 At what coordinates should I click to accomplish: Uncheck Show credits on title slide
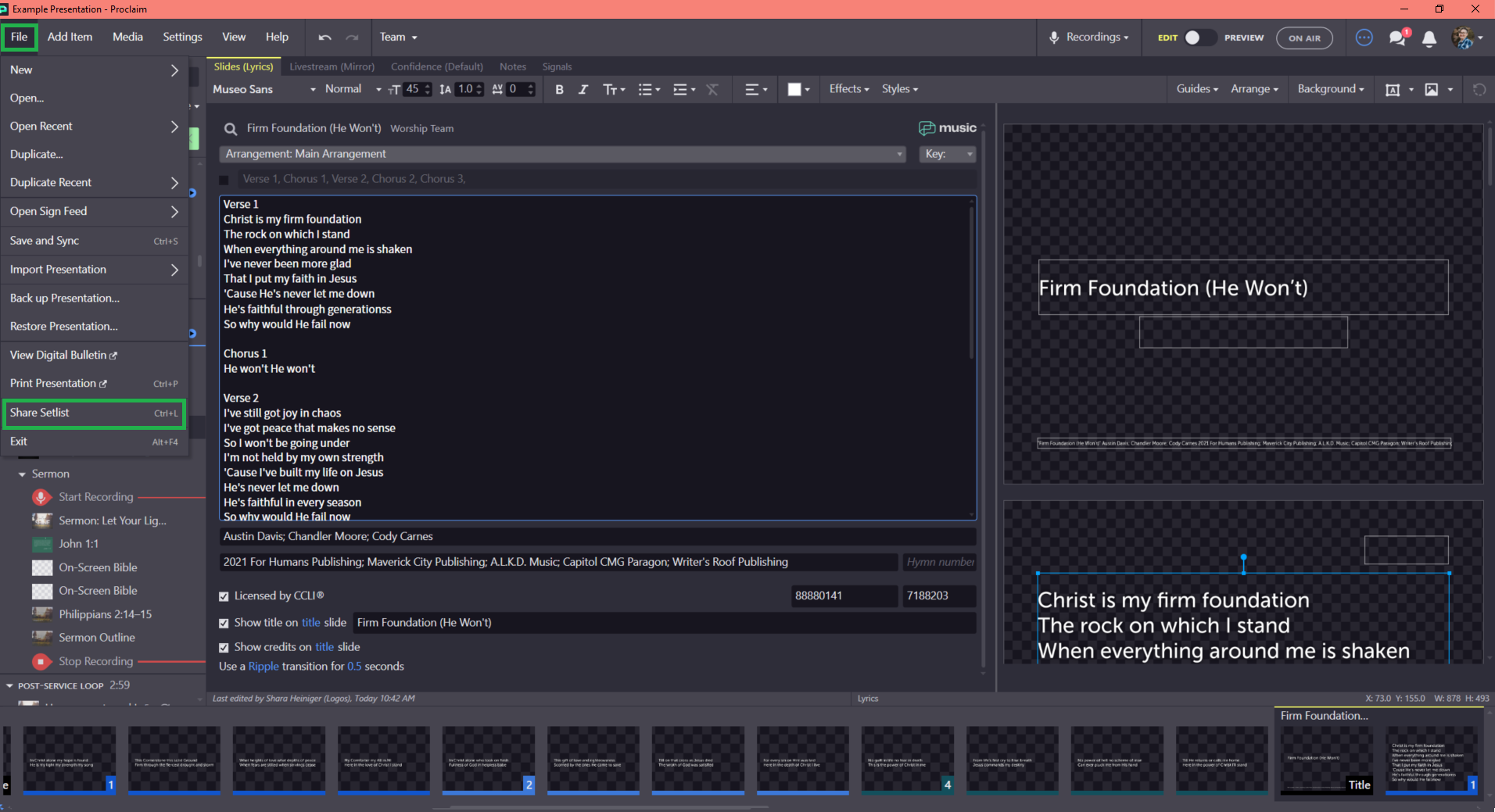click(224, 648)
